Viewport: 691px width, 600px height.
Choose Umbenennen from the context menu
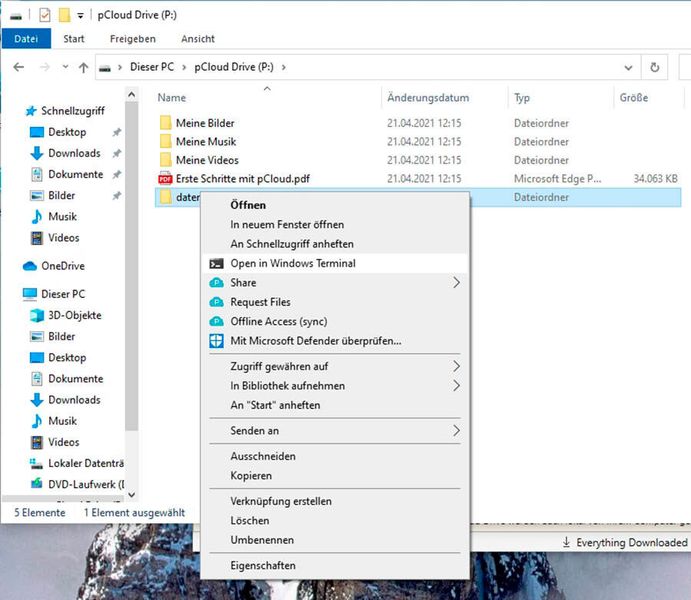(335, 540)
